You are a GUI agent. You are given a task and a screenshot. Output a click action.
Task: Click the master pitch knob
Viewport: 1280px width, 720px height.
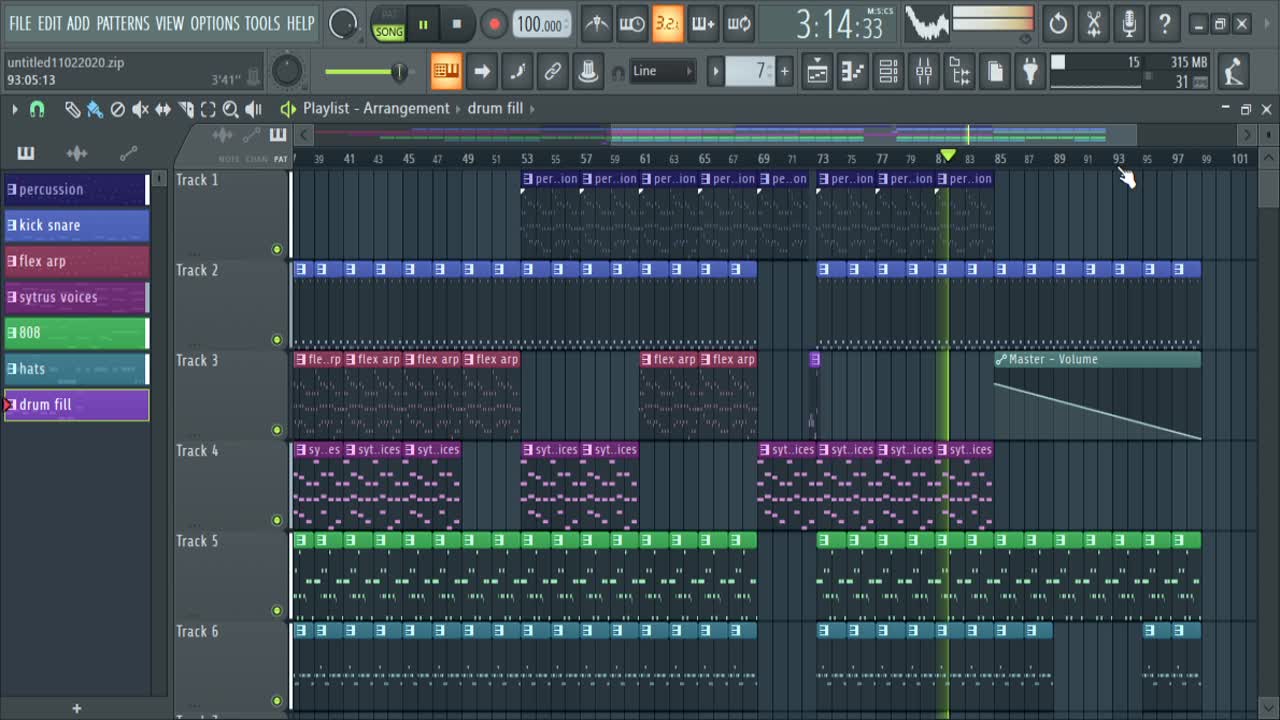click(x=287, y=71)
